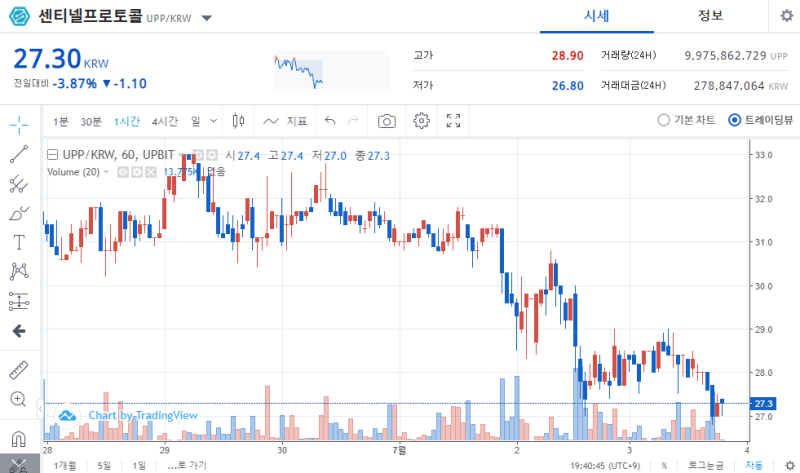Viewport: 800px width, 473px height.
Task: Open the UPP/KRW market selector dropdown
Action: tap(207, 18)
